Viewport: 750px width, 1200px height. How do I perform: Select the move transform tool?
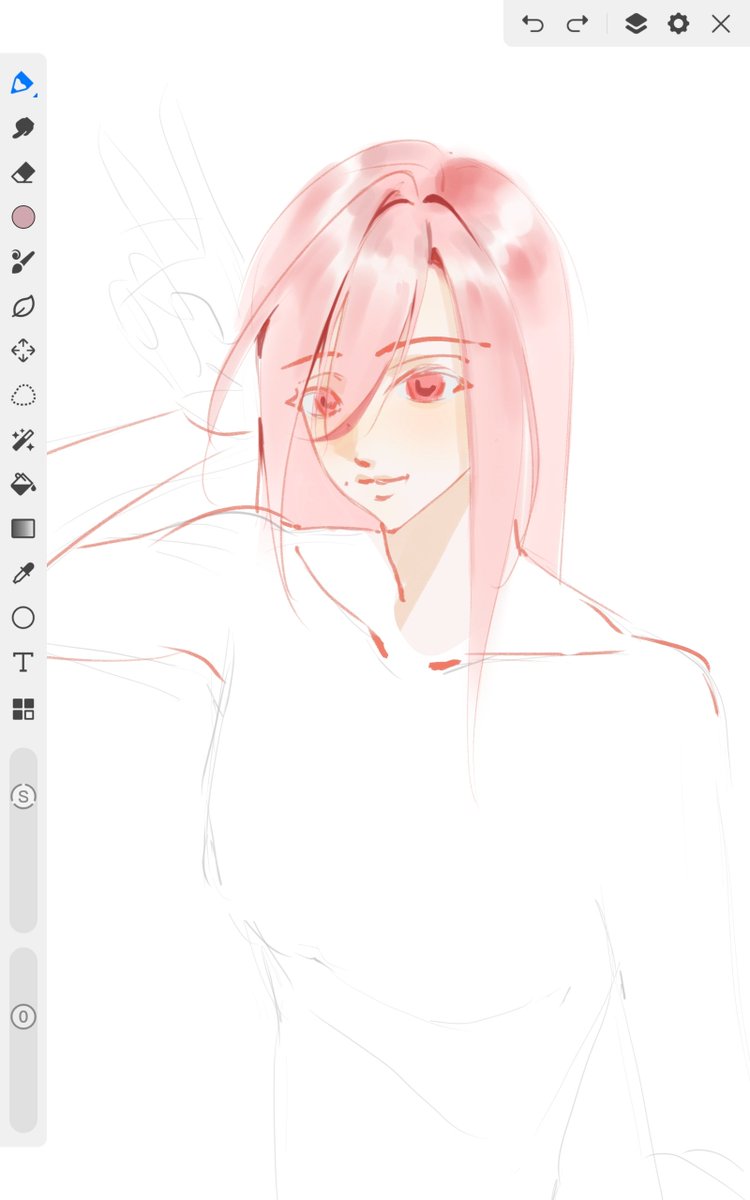pyautogui.click(x=23, y=351)
